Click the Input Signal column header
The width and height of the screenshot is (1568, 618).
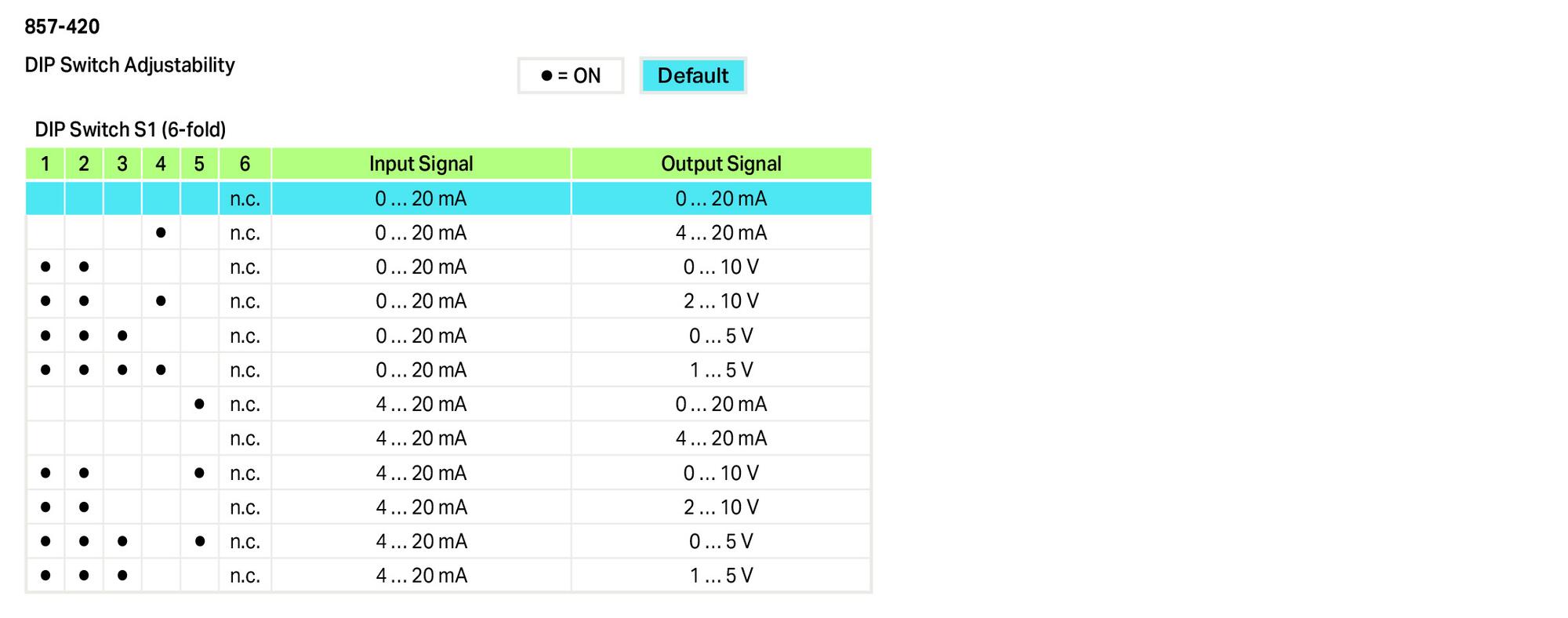(x=421, y=164)
